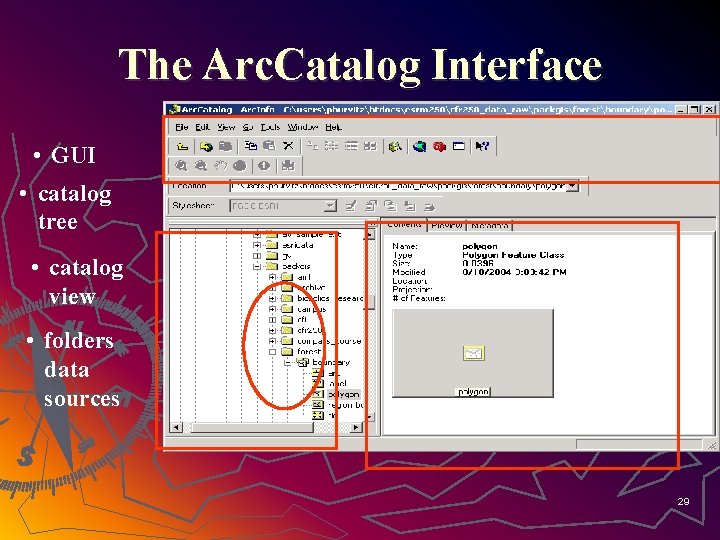Switch to the Preview tab
The height and width of the screenshot is (540, 720).
pyautogui.click(x=447, y=225)
